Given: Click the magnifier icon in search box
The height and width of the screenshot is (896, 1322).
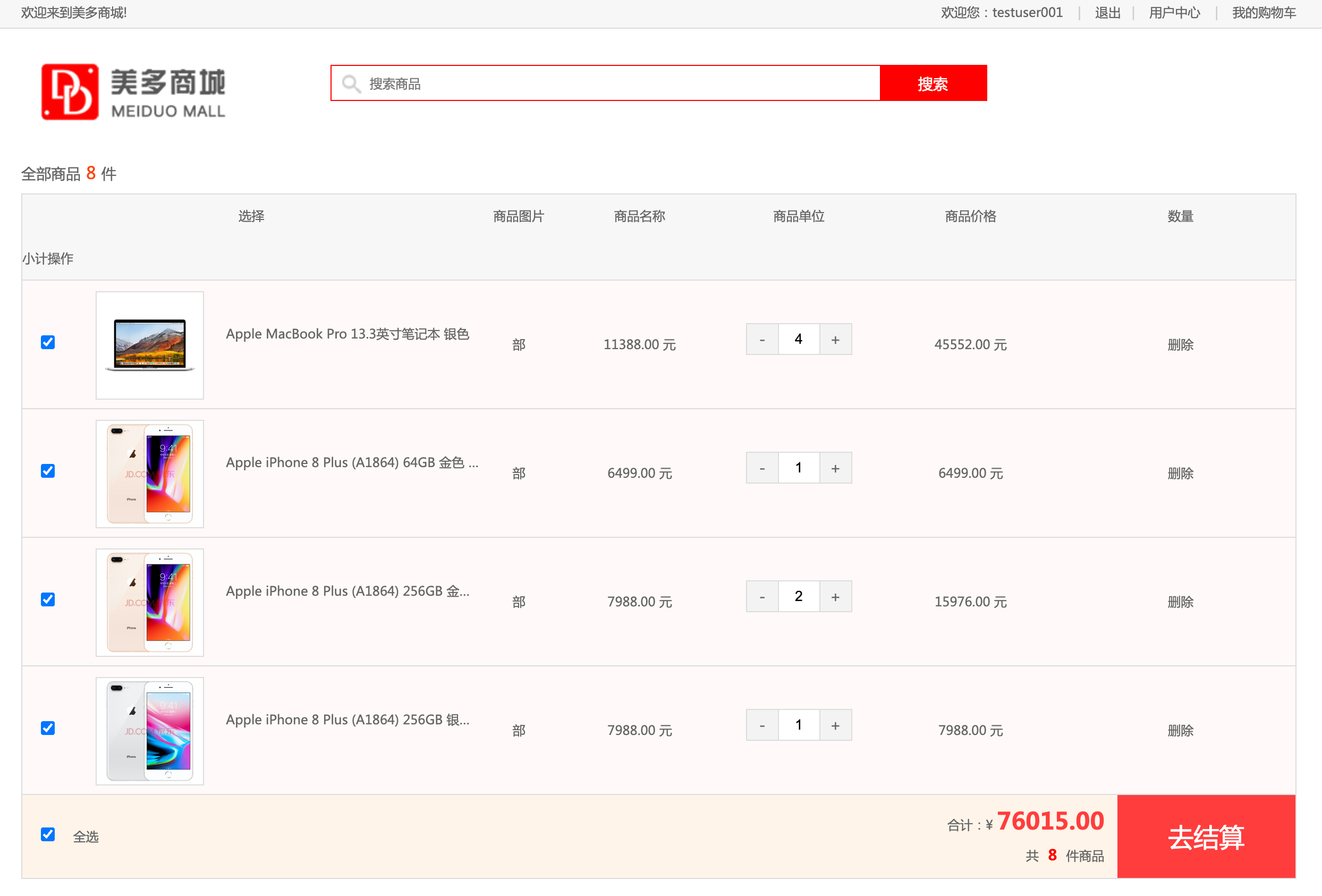Looking at the screenshot, I should pos(351,84).
